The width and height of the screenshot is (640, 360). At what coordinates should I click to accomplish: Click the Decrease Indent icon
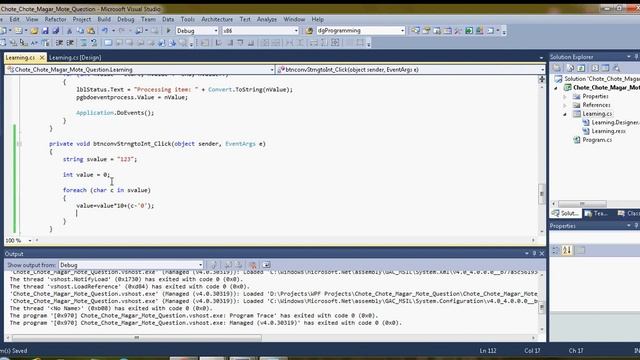tap(59, 42)
